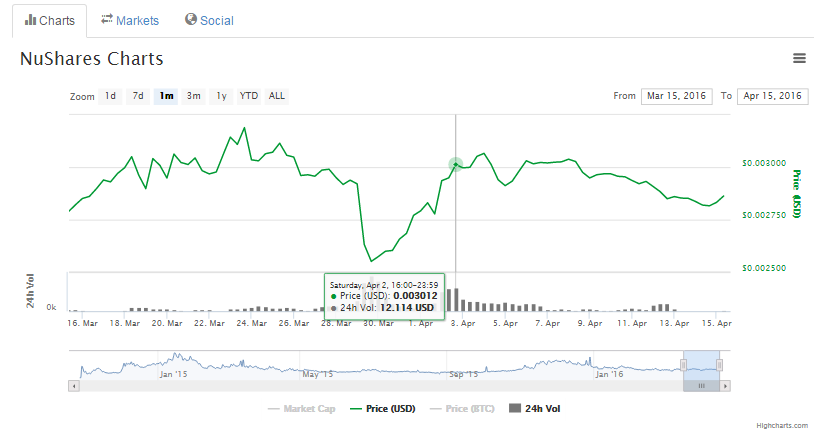Switch to the Markets tab
Viewport: 826px width, 442px height.
pyautogui.click(x=130, y=20)
